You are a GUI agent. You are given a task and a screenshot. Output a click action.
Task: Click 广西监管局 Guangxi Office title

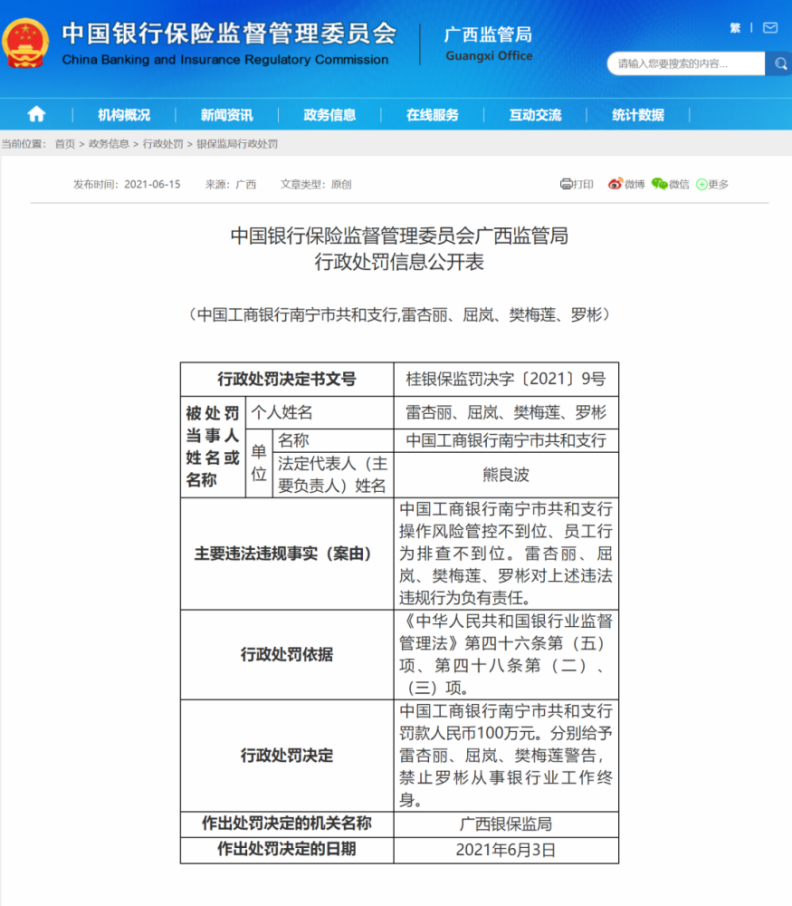coord(489,43)
